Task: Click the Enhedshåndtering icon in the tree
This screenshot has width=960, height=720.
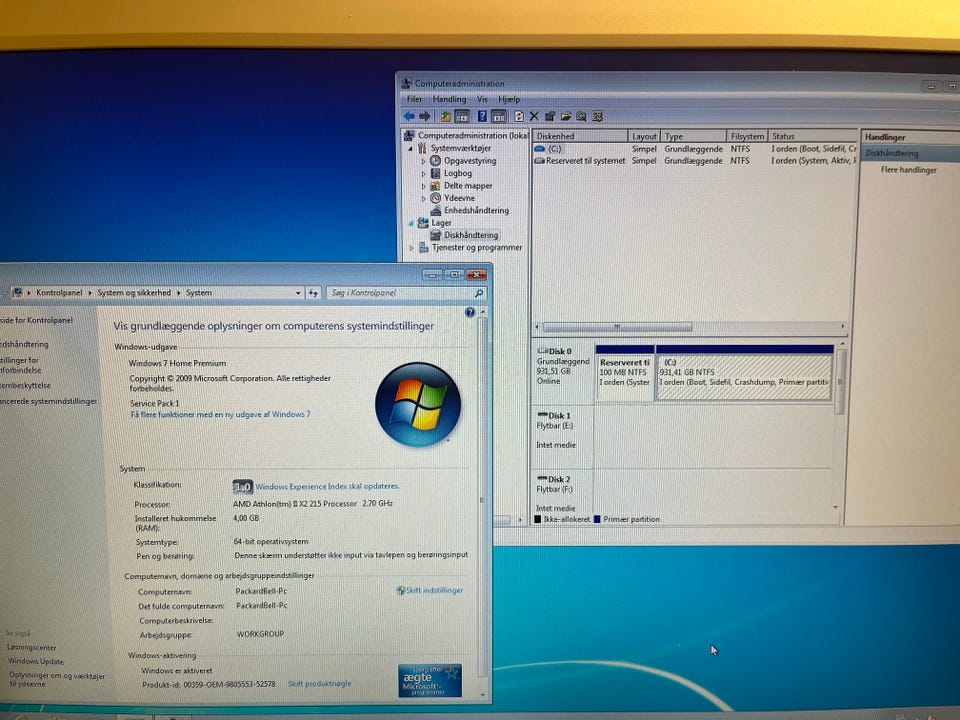Action: (435, 210)
